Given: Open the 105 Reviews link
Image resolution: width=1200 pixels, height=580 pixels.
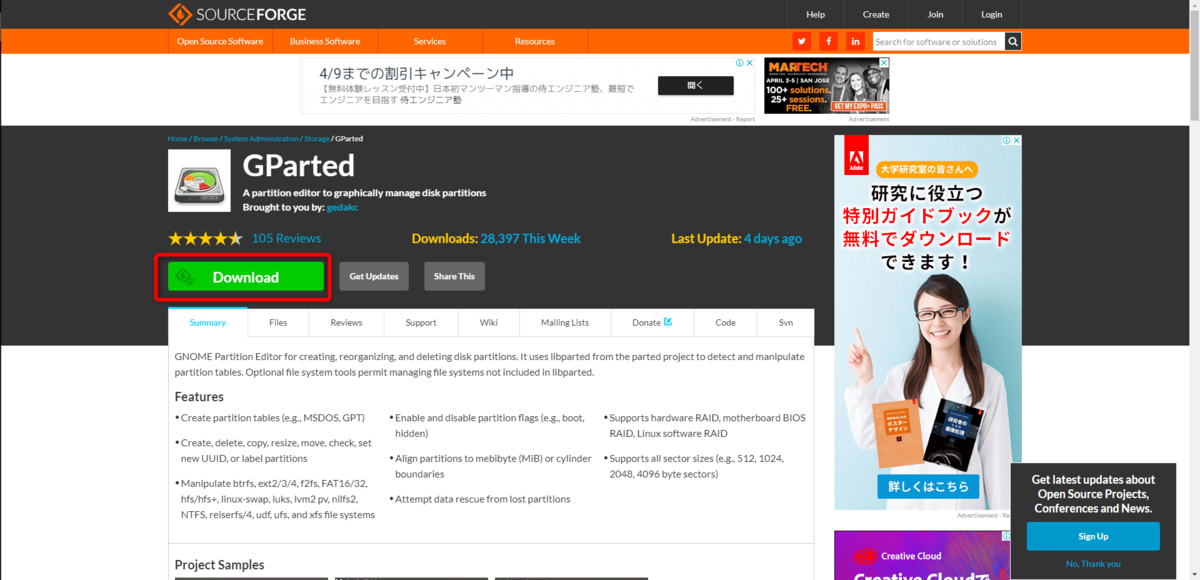Looking at the screenshot, I should (x=286, y=239).
